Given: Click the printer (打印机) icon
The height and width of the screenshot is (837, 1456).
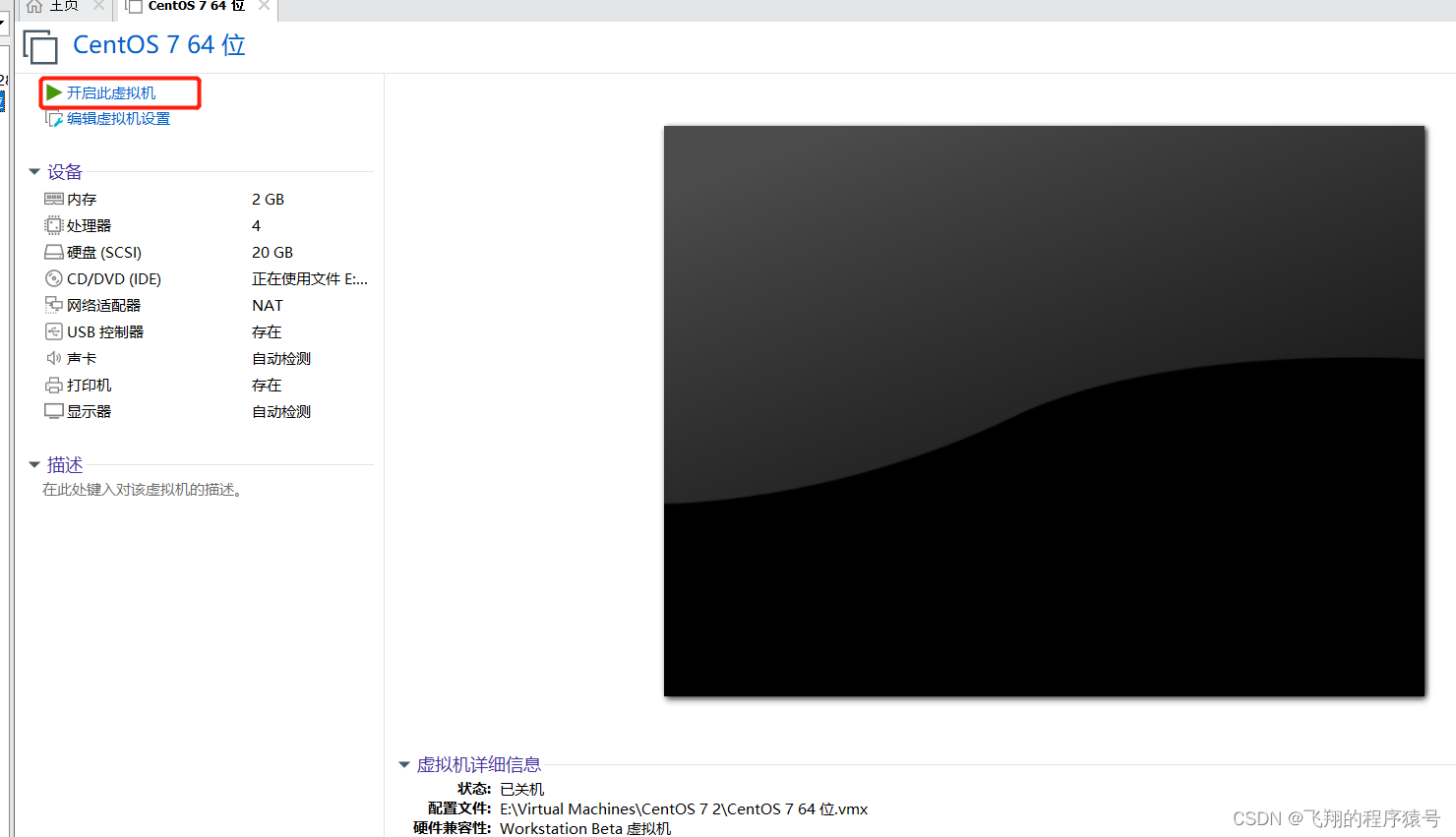Looking at the screenshot, I should 54,385.
